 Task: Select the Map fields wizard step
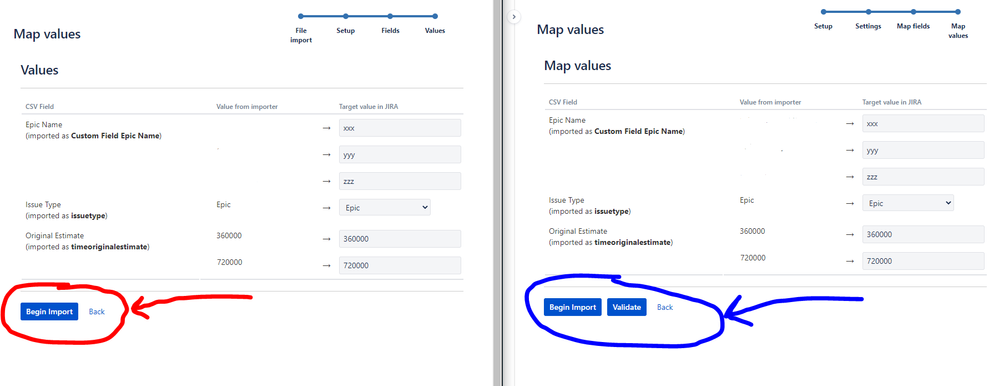click(x=913, y=26)
